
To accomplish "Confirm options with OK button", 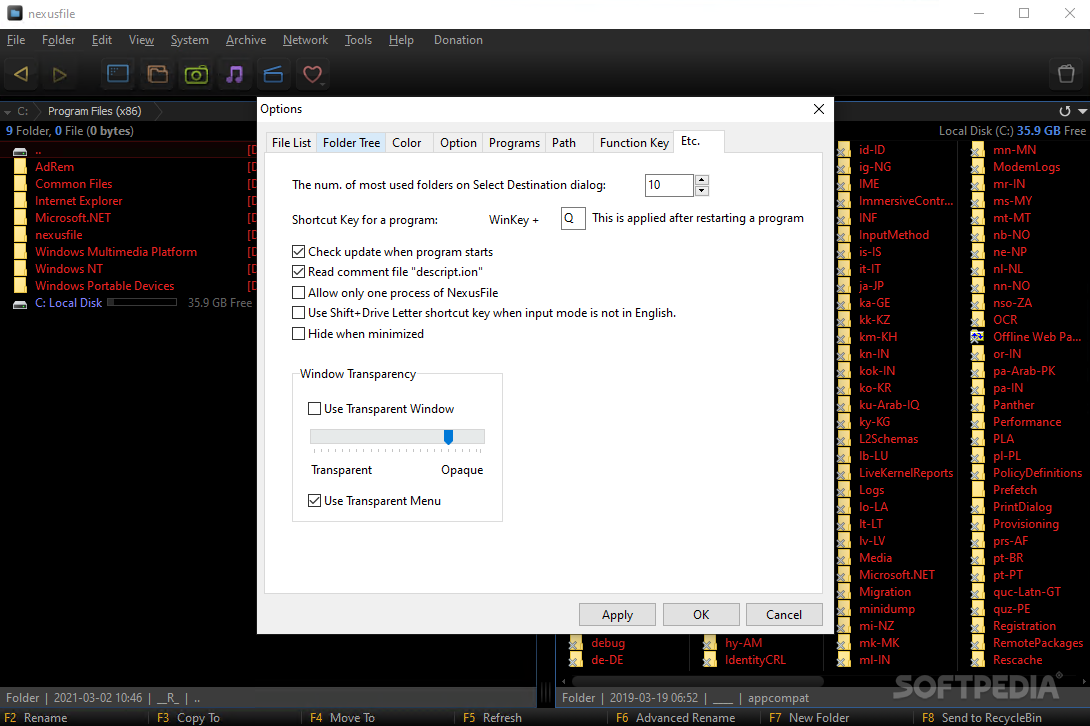I will 701,615.
